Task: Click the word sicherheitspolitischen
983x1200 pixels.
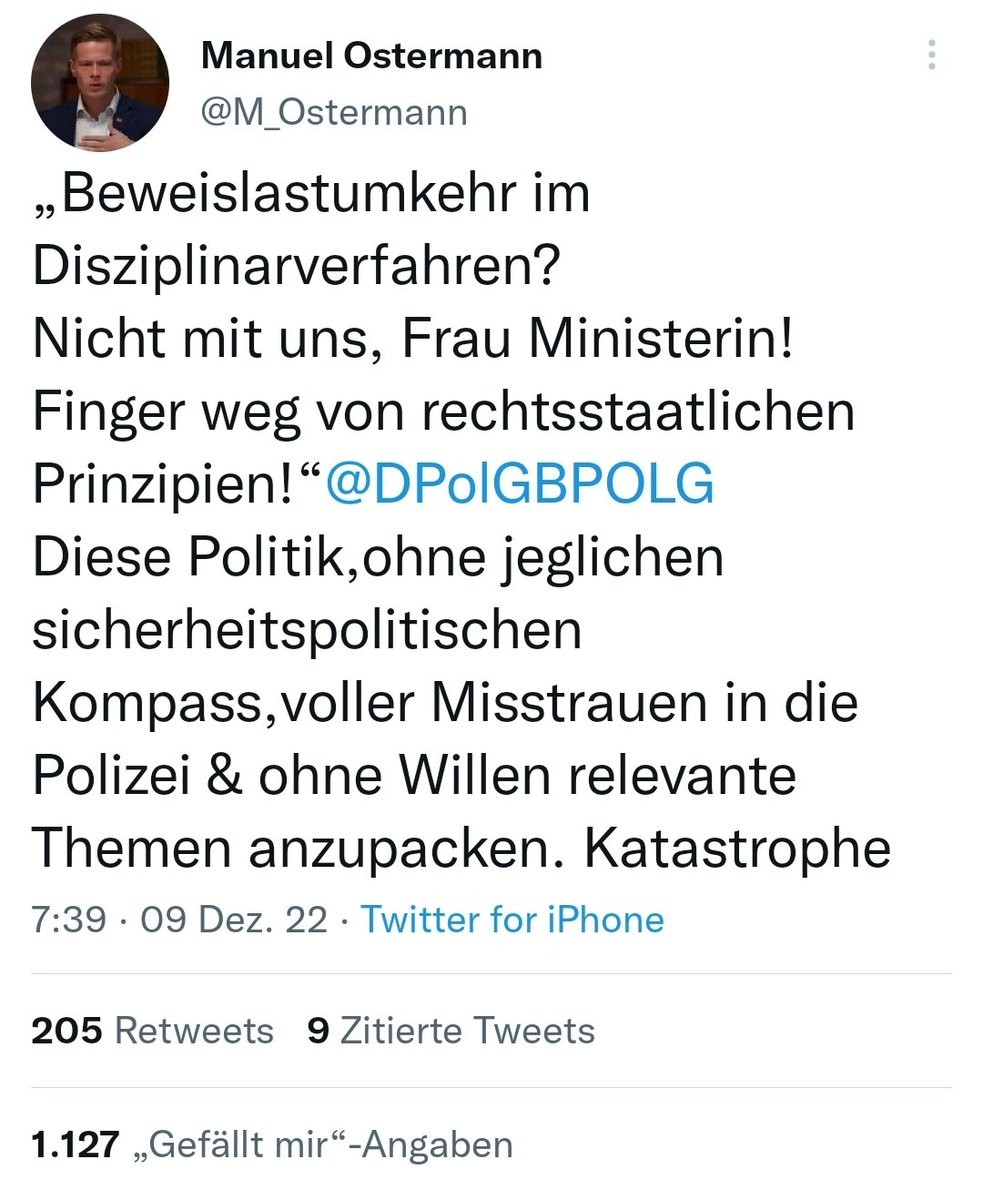Action: [x=306, y=630]
